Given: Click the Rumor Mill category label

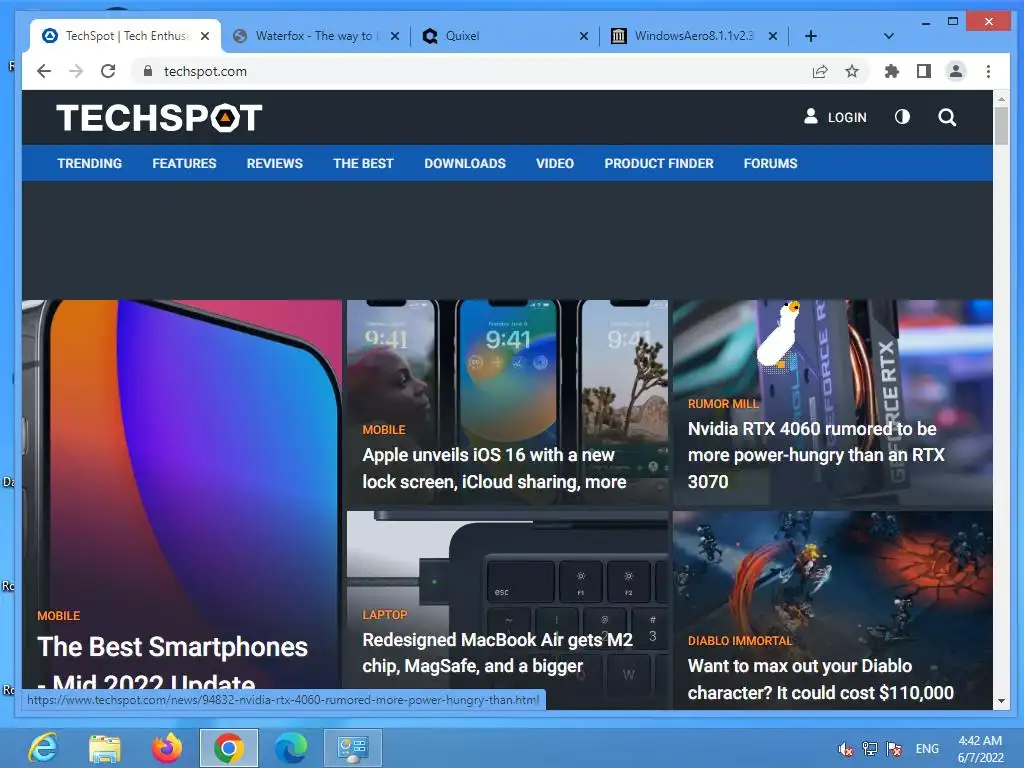Looking at the screenshot, I should [x=724, y=404].
